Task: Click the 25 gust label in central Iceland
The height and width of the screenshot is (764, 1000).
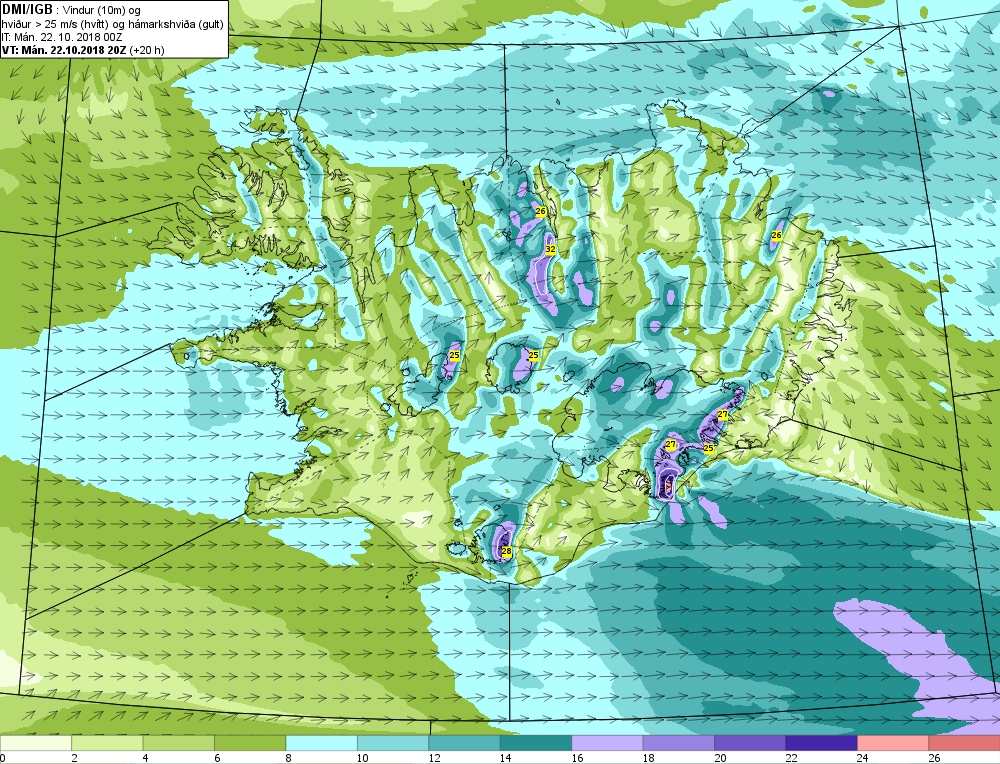Action: point(534,355)
